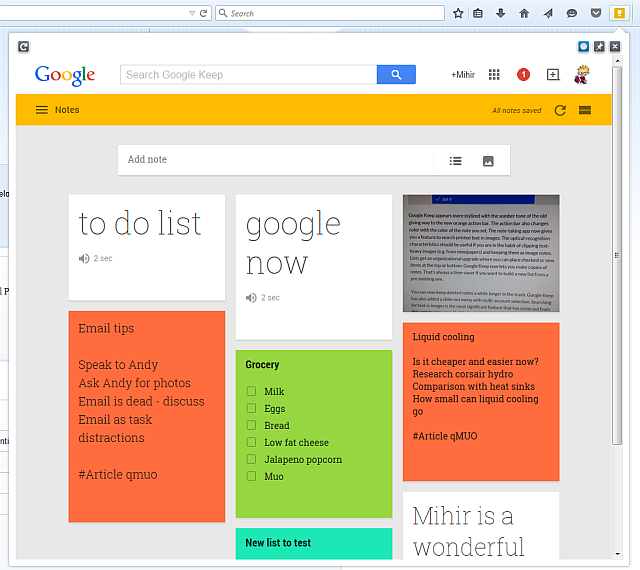Viewport: 640px width, 570px height.
Task: Click the blue circle panel icon
Action: click(583, 47)
